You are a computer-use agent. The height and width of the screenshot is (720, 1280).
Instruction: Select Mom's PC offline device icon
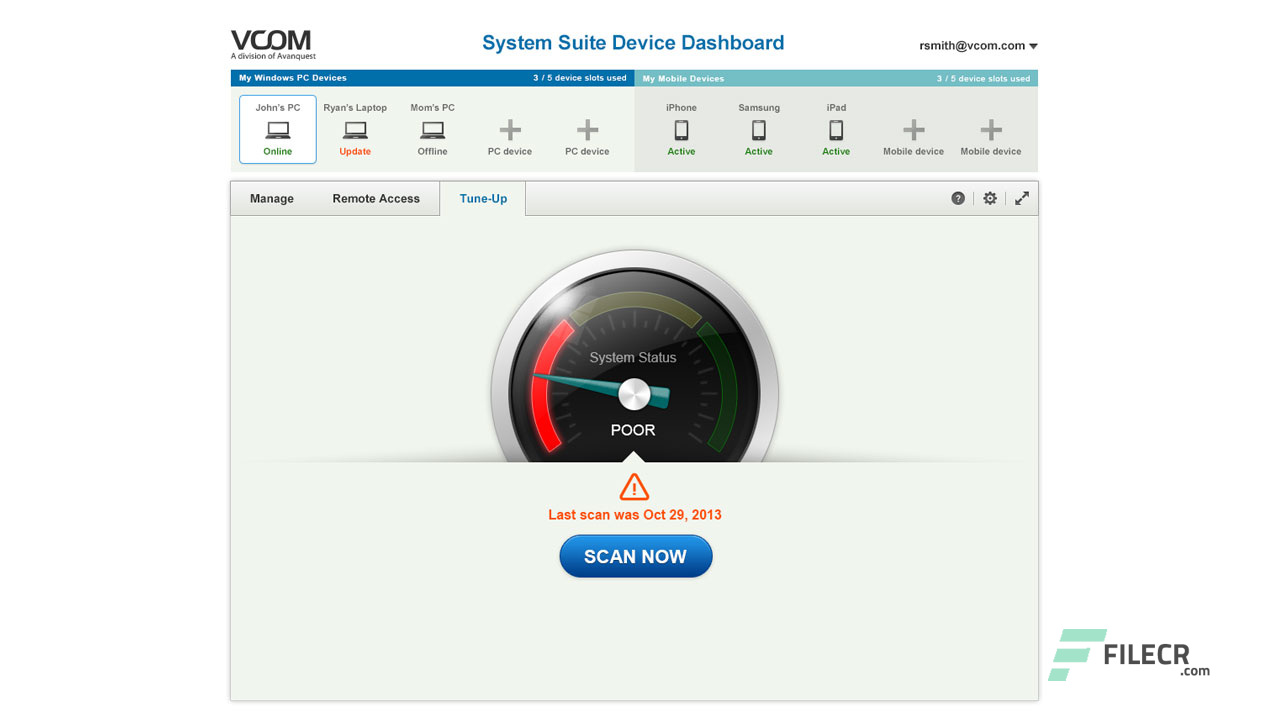(x=432, y=130)
